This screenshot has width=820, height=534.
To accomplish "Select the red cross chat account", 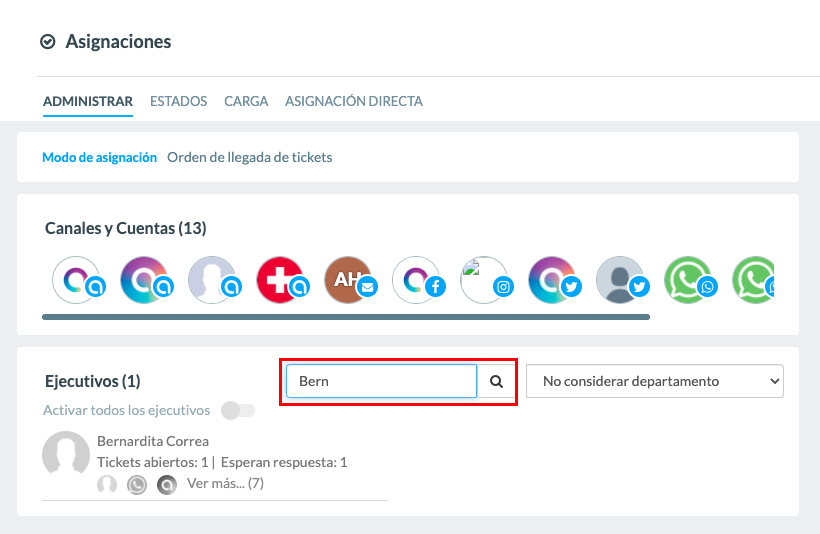I will [280, 280].
